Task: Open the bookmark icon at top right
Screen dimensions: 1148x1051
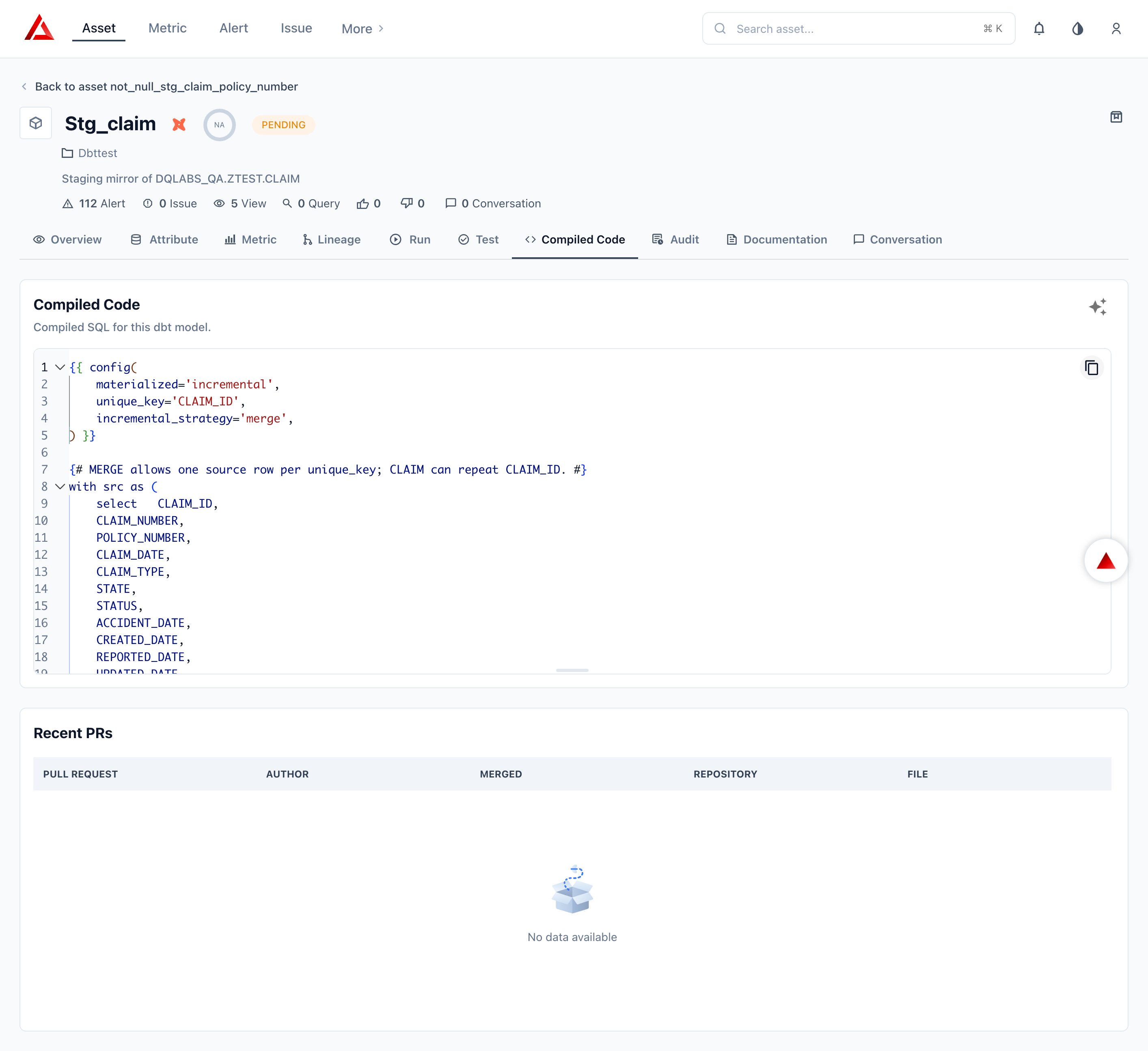Action: tap(1116, 117)
